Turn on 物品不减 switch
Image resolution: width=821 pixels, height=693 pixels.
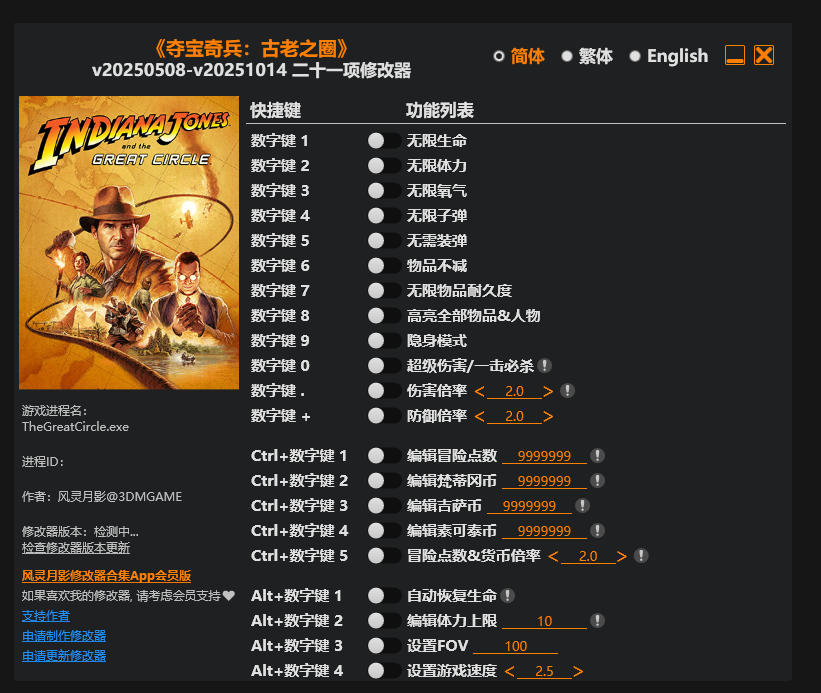[x=384, y=266]
